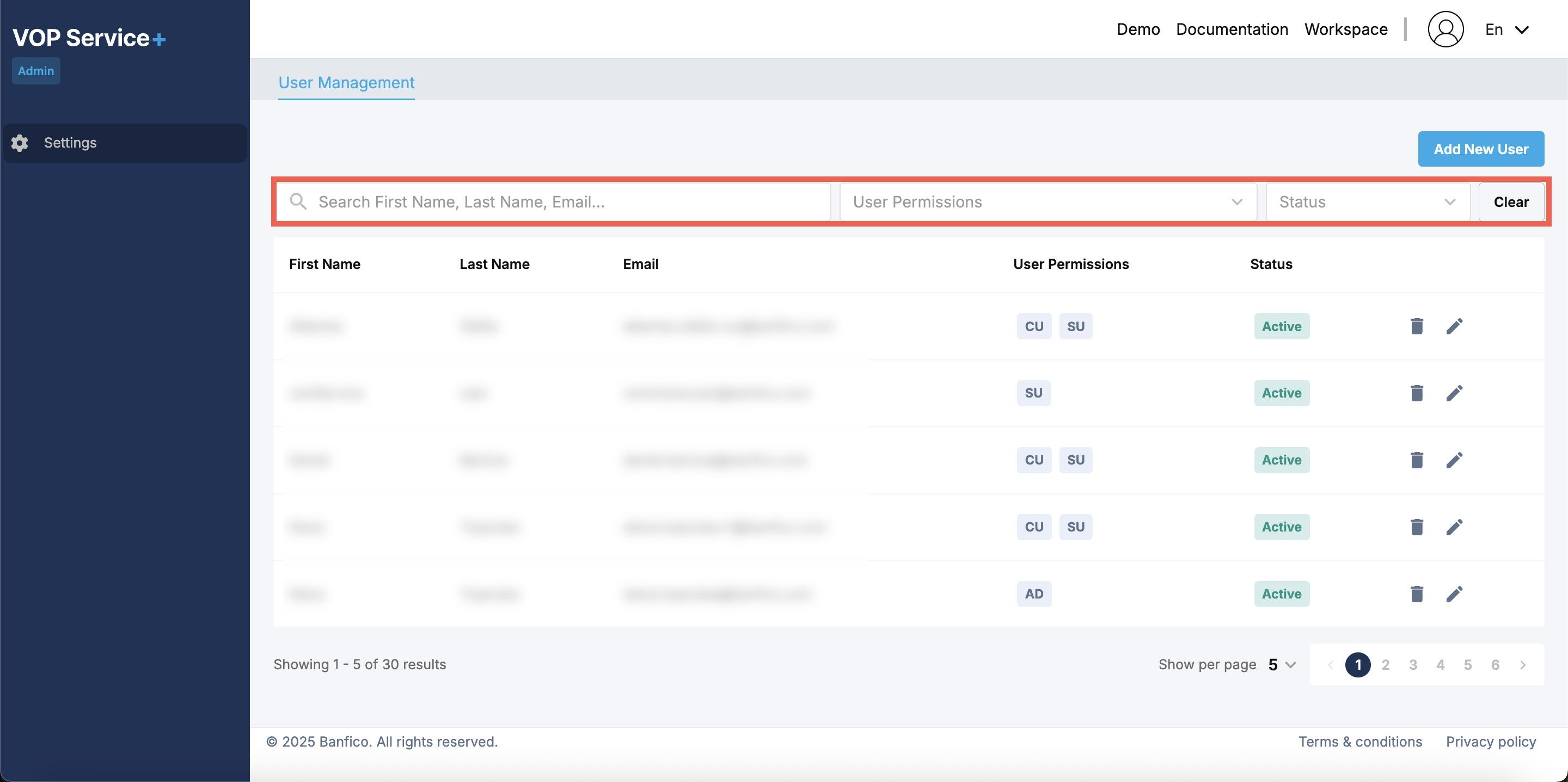Go to next page using right arrow
1568x782 pixels.
pos(1522,665)
